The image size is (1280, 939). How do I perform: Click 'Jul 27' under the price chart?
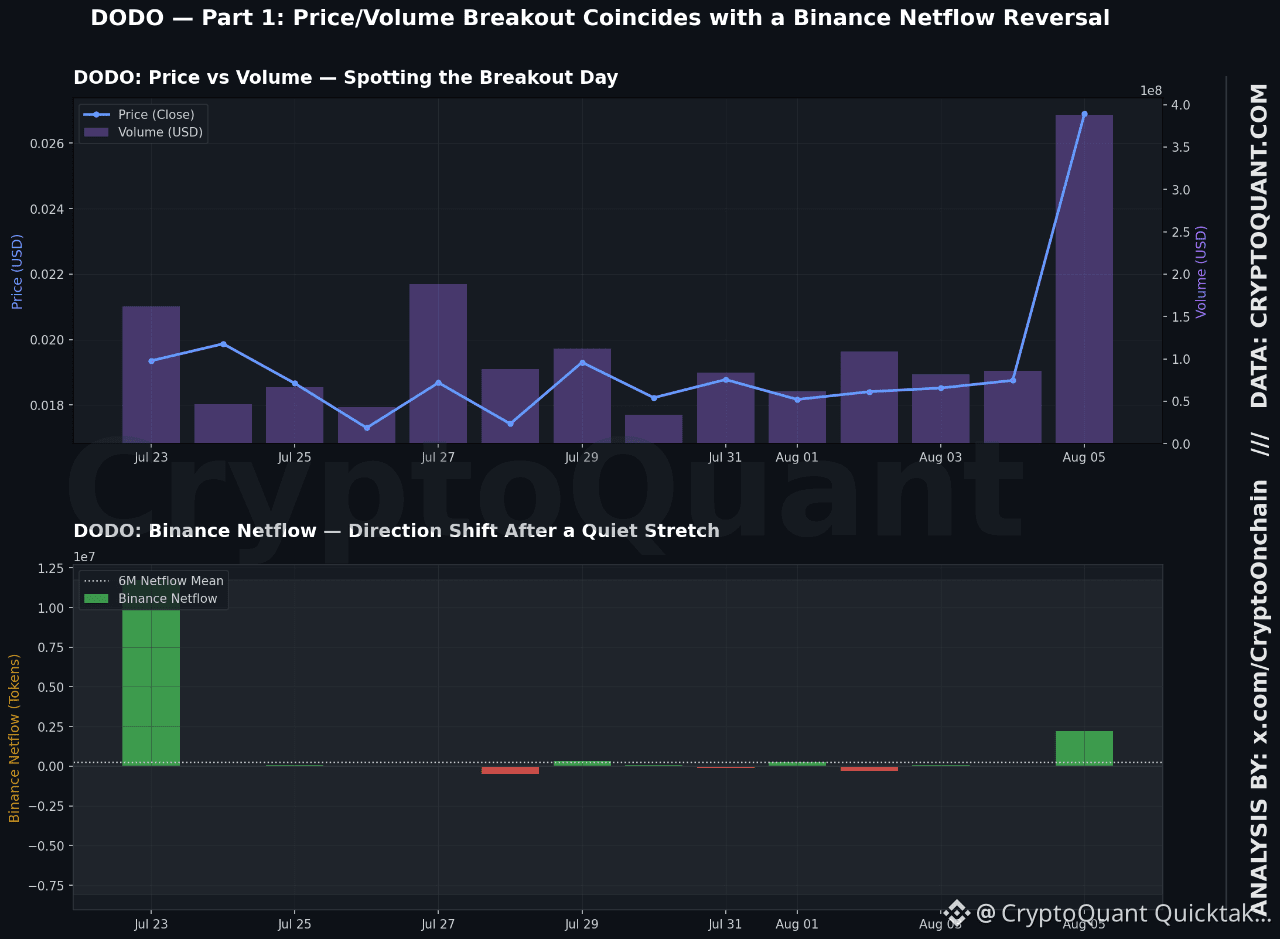coord(438,458)
